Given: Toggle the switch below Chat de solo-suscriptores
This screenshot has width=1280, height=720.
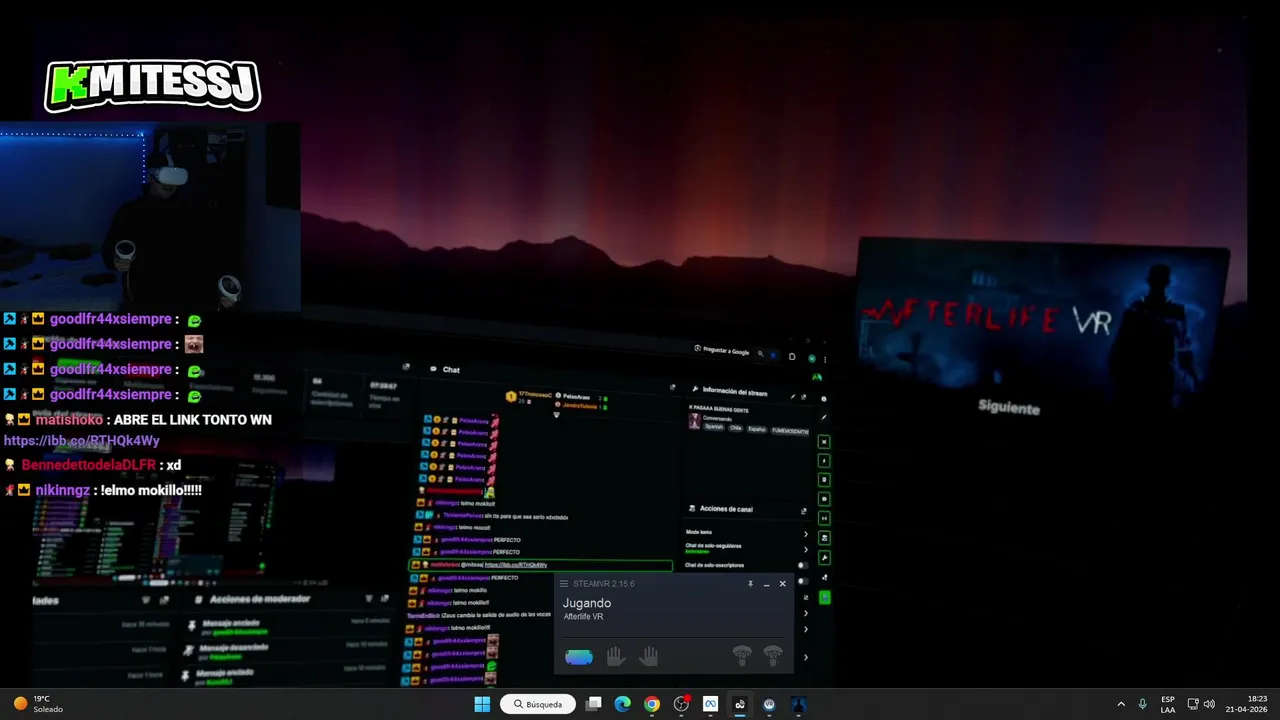Looking at the screenshot, I should [801, 581].
